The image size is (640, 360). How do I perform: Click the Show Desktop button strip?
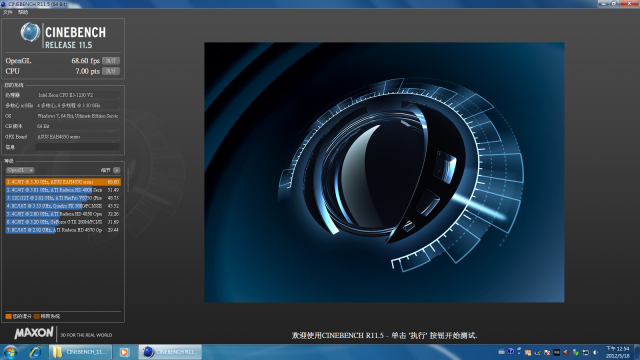click(637, 352)
